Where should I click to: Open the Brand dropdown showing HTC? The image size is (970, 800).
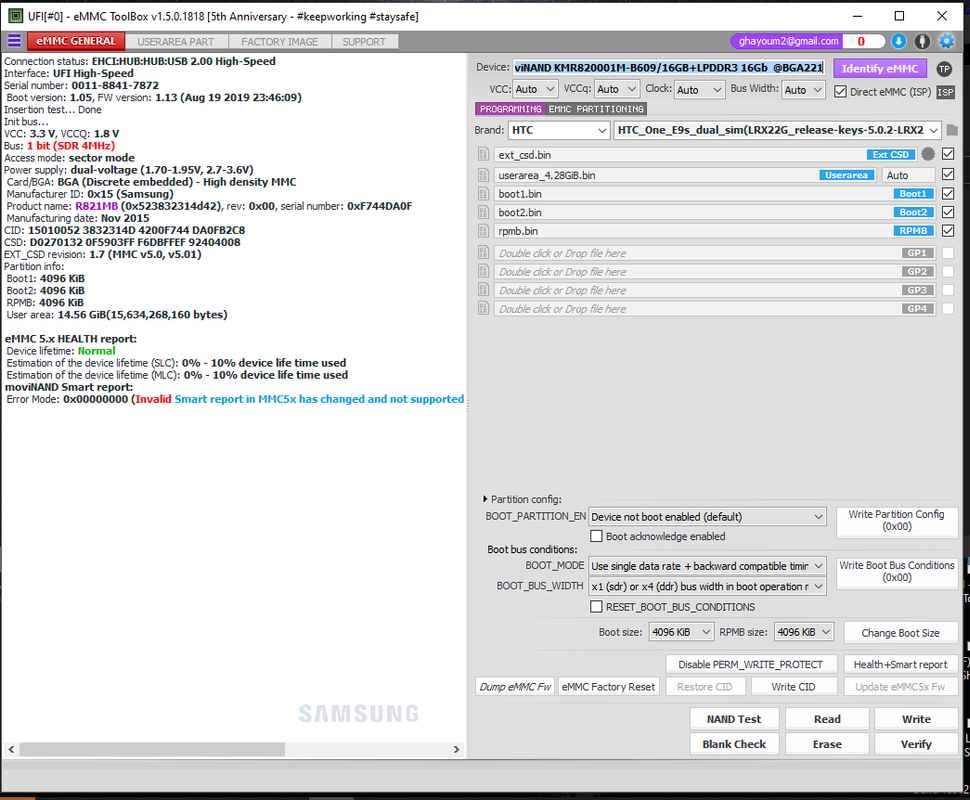tap(559, 131)
